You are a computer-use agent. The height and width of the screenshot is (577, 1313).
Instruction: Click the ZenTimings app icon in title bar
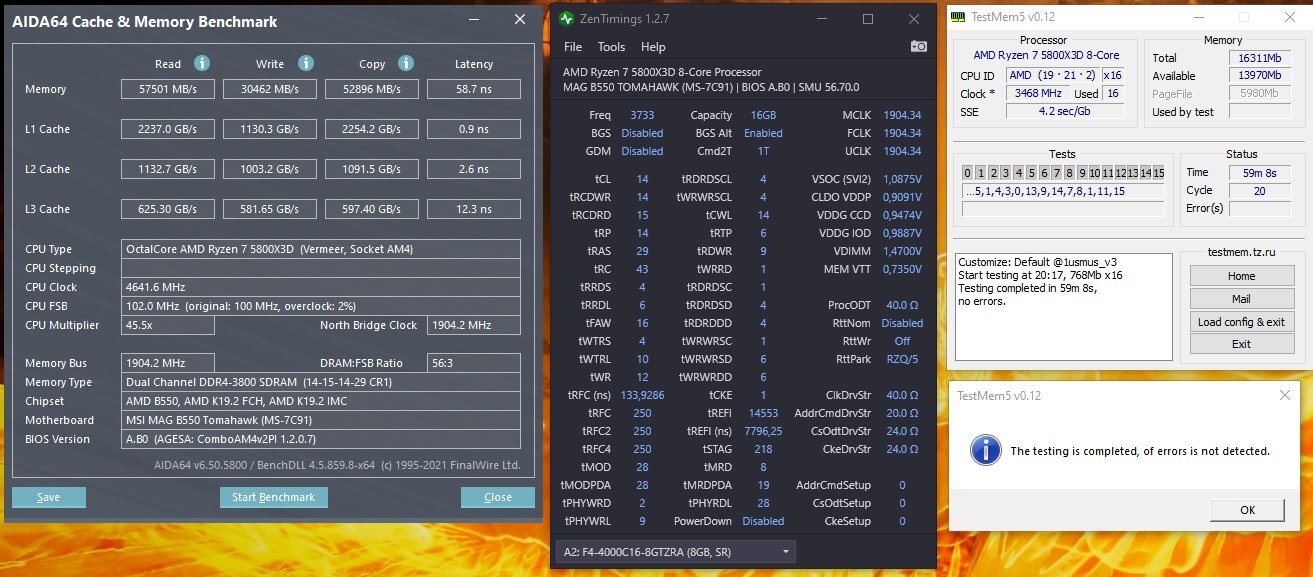pyautogui.click(x=567, y=19)
